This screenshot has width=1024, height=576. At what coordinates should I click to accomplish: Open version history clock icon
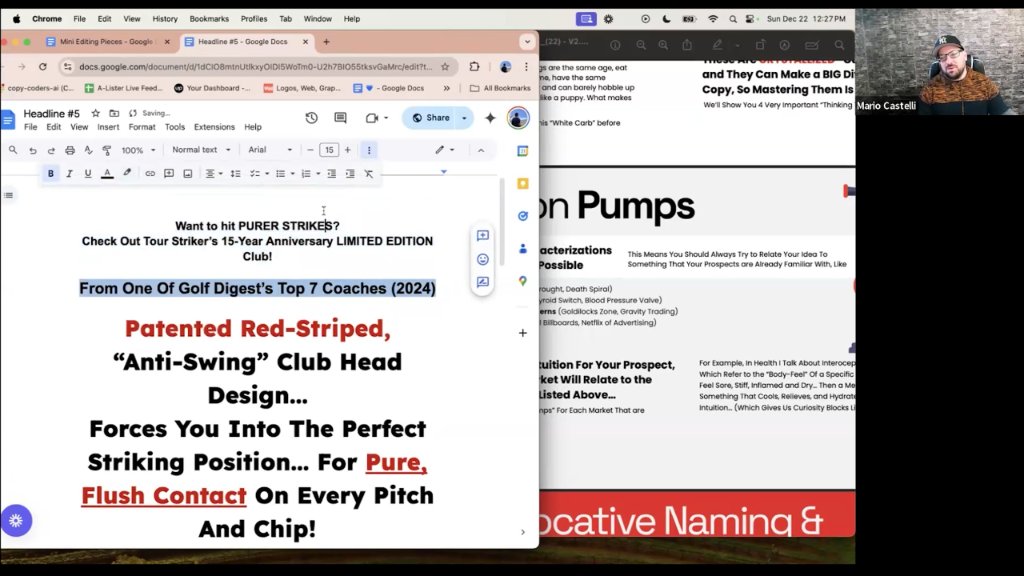pyautogui.click(x=312, y=118)
